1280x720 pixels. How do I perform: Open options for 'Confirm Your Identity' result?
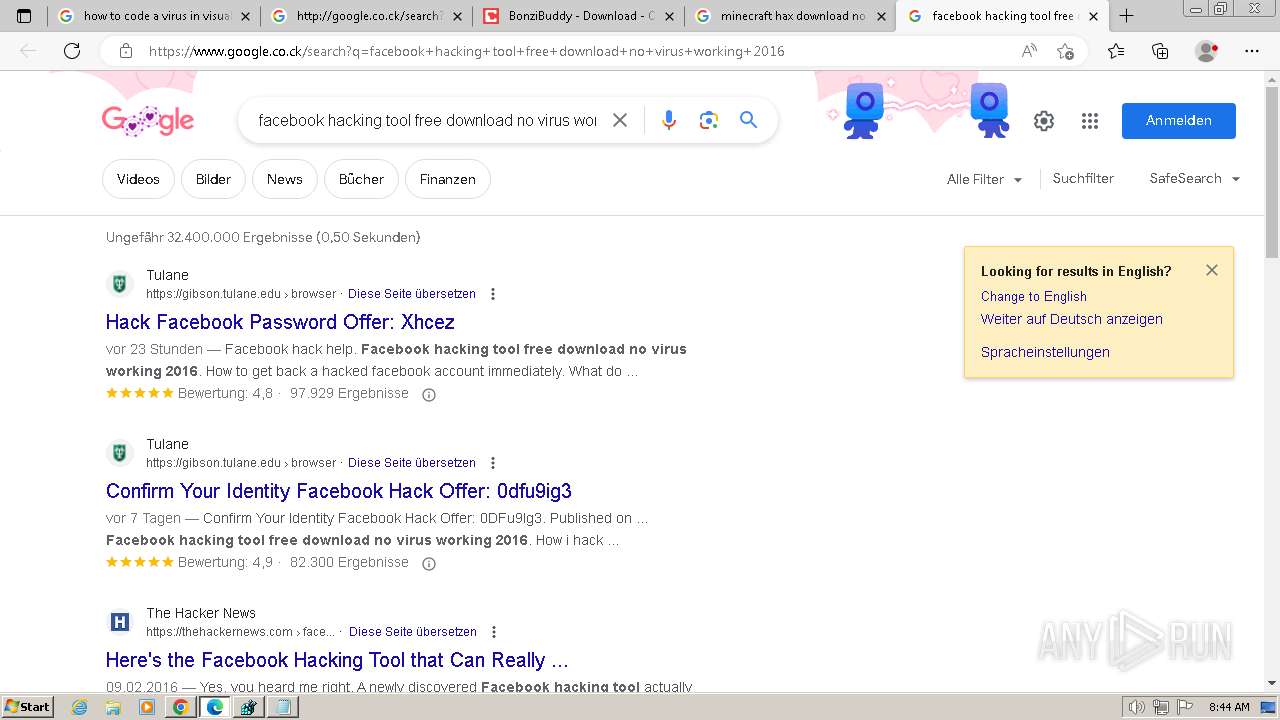click(x=493, y=463)
